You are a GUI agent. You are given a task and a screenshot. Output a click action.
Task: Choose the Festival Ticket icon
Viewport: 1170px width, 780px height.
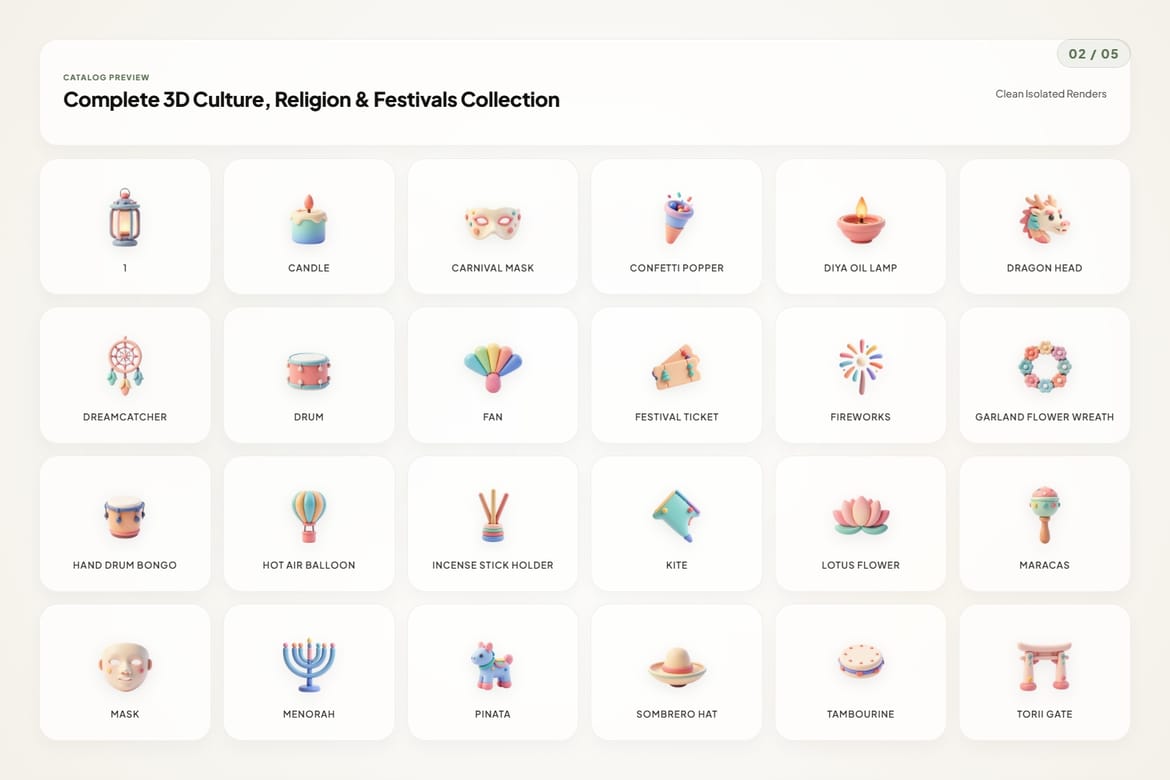[677, 368]
